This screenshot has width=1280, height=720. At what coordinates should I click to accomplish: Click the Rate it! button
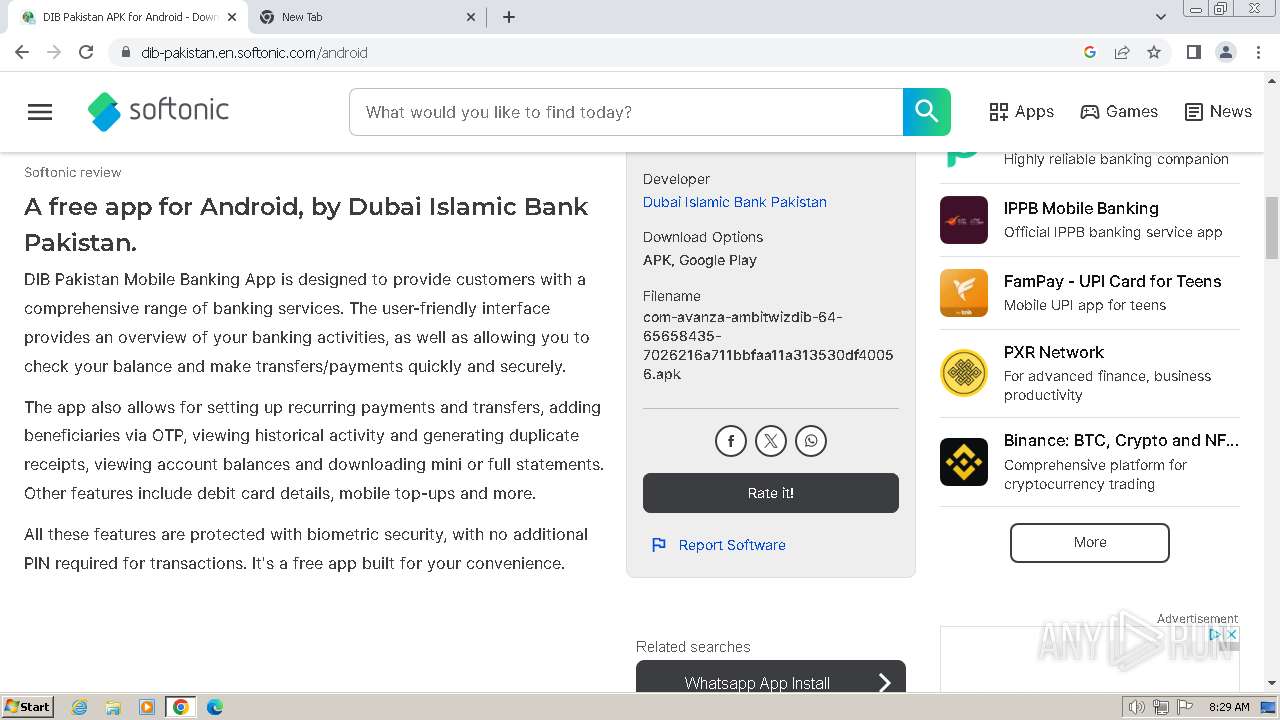tap(771, 493)
